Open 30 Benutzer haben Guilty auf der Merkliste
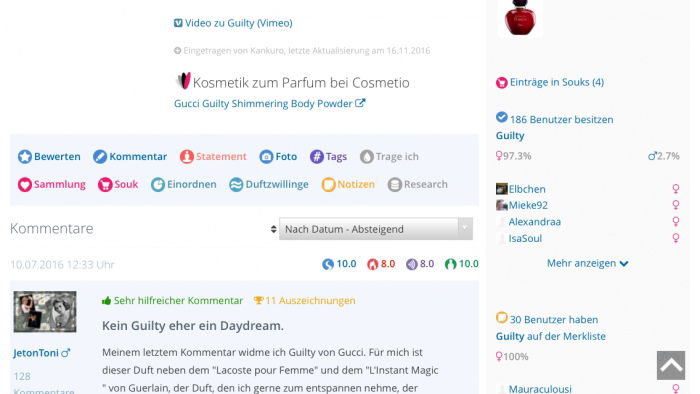Viewport: 700px width, 394px height. click(x=551, y=328)
